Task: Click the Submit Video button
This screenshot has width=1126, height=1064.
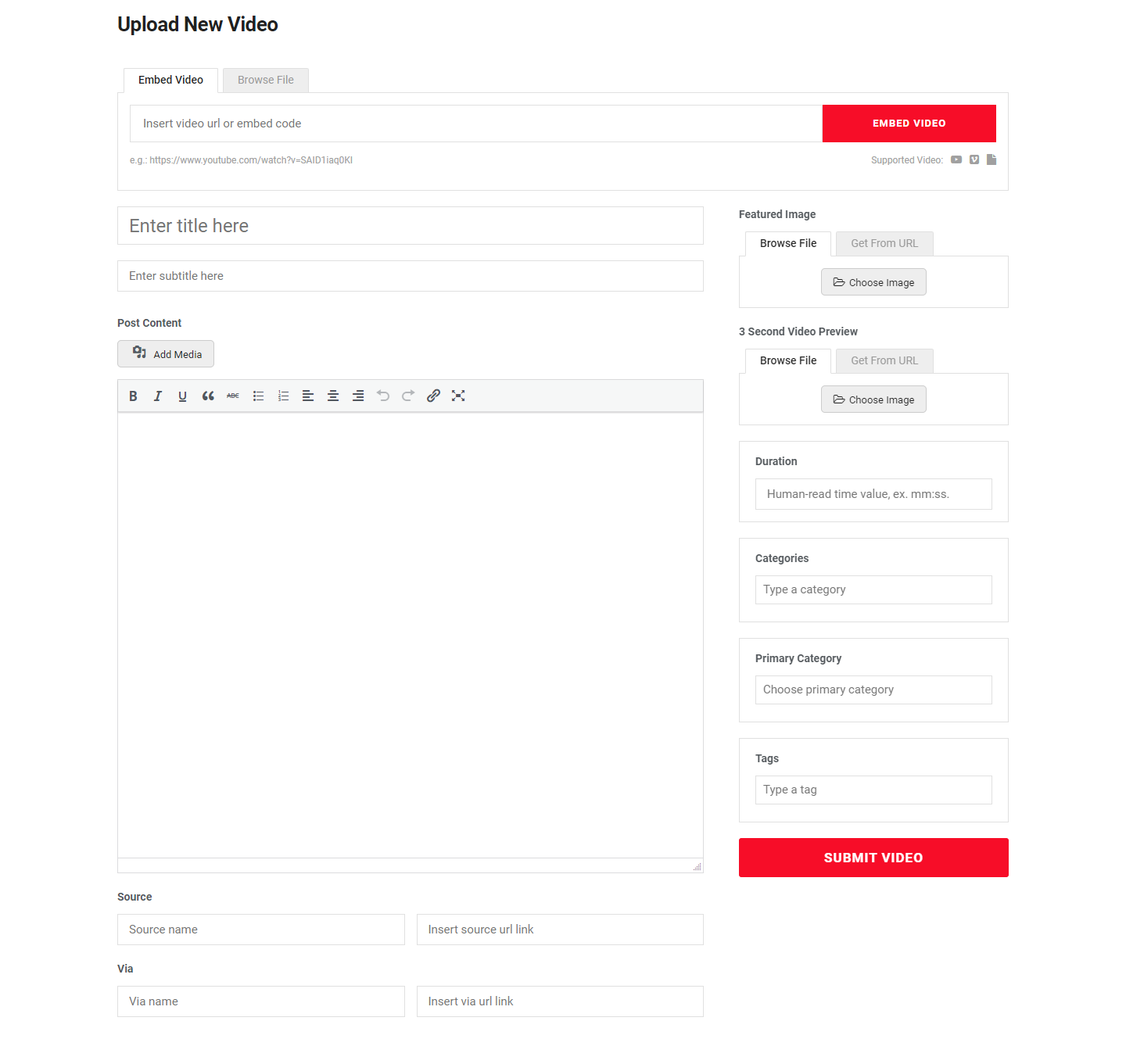Action: [873, 858]
